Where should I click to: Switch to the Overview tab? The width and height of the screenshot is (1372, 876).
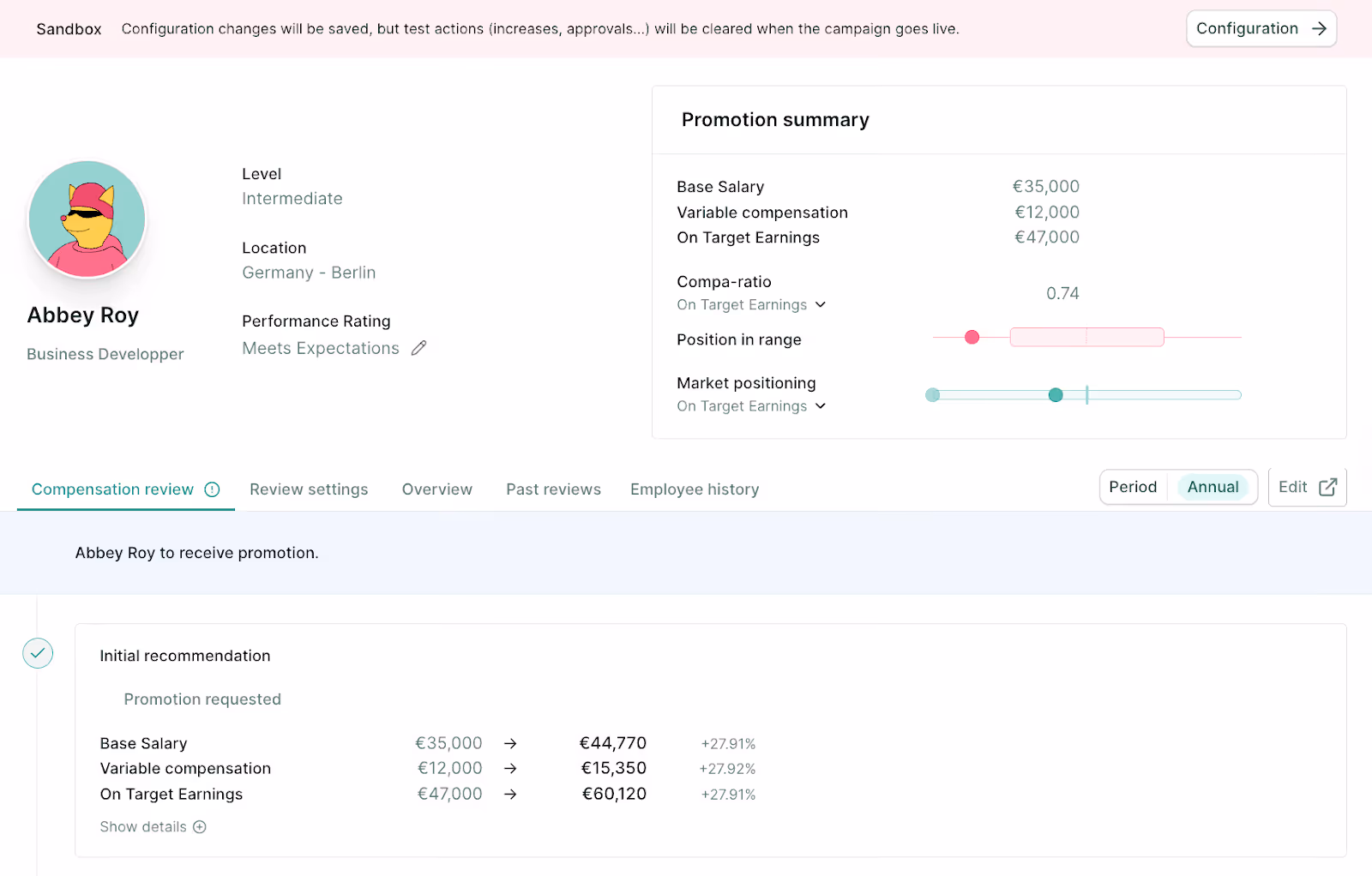(x=436, y=489)
